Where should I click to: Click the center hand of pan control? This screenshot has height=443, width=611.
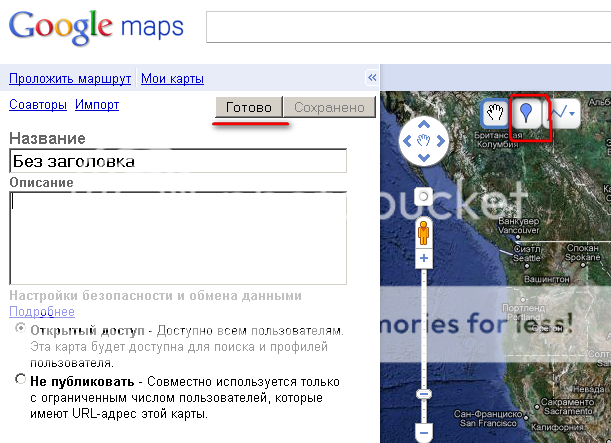(424, 141)
